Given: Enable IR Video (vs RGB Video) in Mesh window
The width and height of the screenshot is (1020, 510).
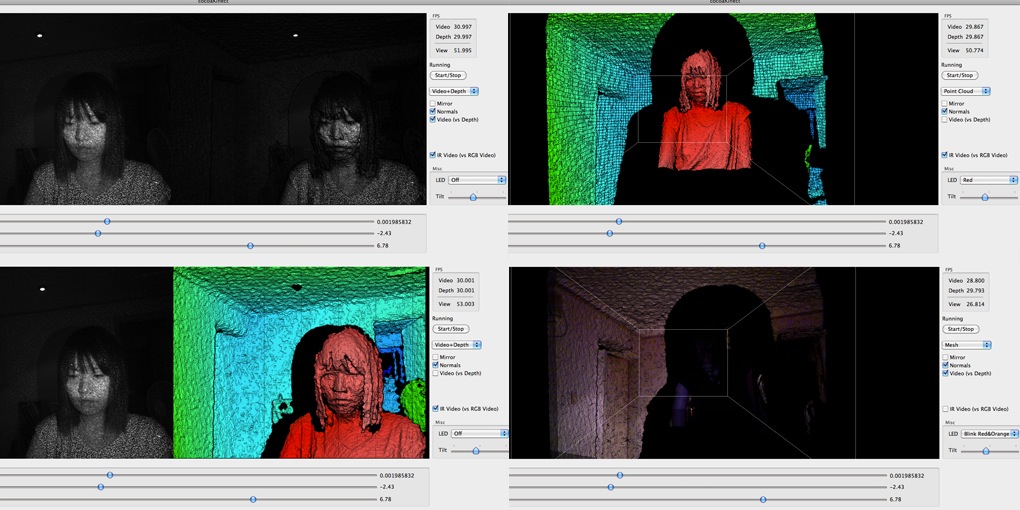Looking at the screenshot, I should (946, 409).
